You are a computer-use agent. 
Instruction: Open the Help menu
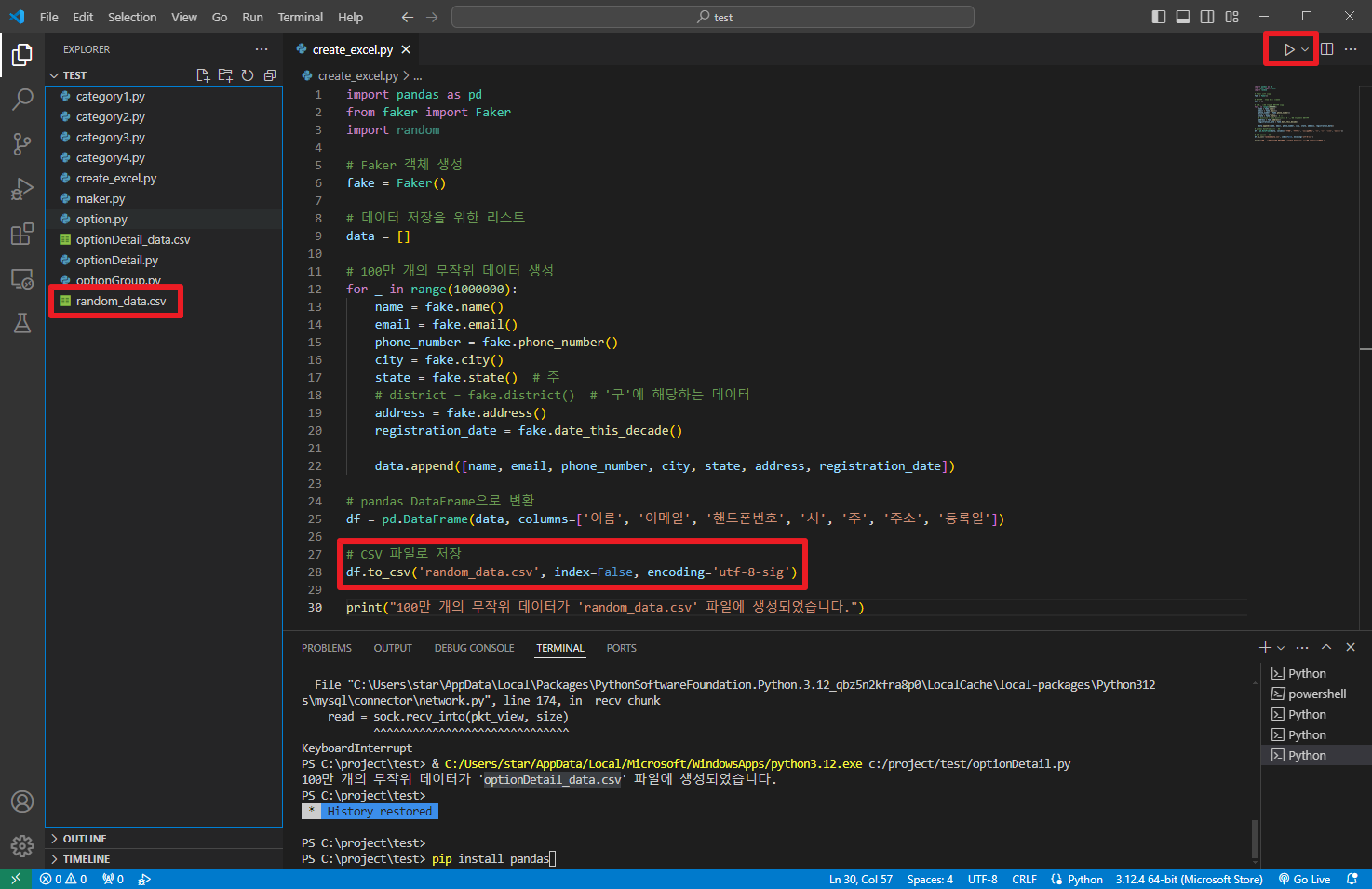(x=351, y=17)
